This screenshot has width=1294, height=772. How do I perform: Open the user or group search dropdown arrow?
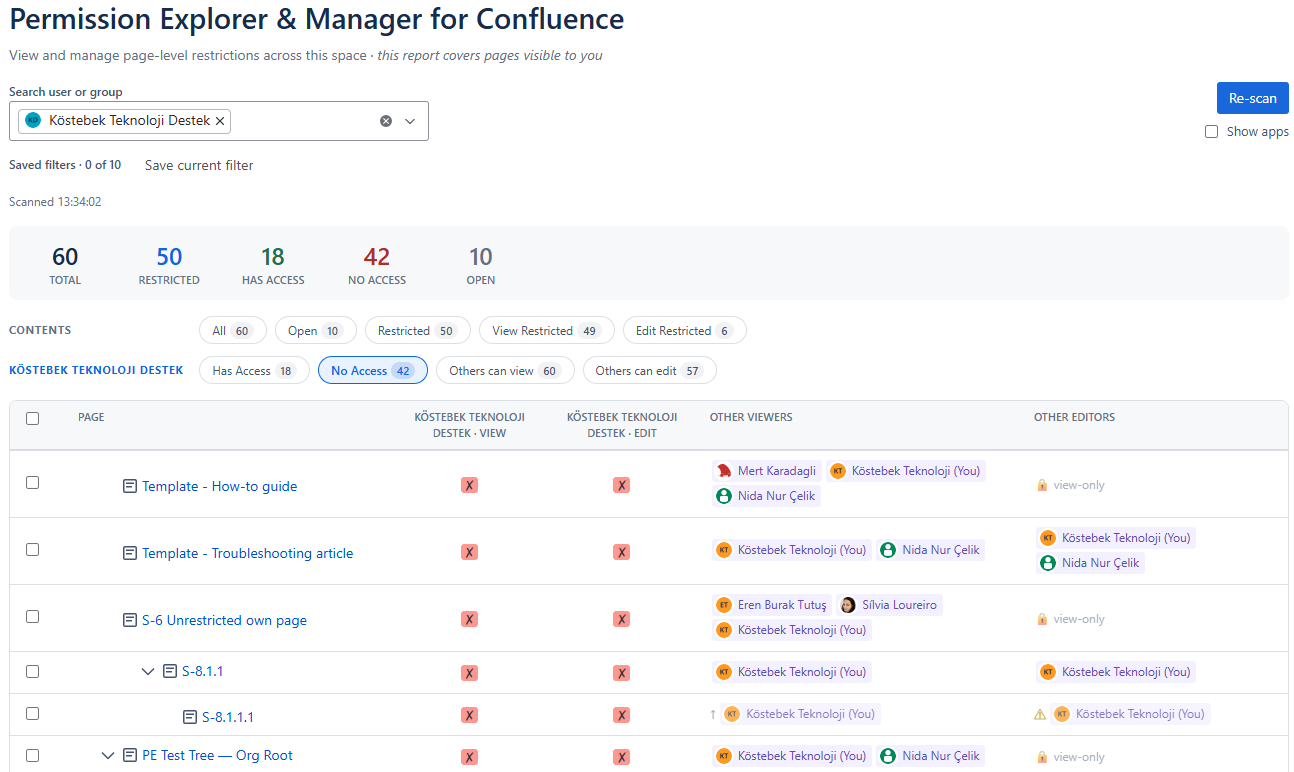pos(410,121)
